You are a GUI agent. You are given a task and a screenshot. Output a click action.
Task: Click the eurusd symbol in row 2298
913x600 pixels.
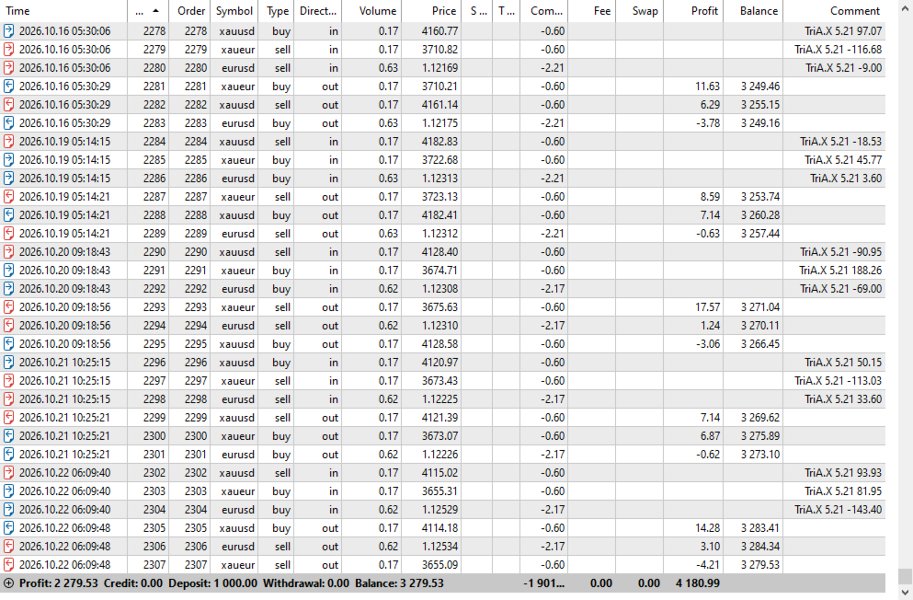pyautogui.click(x=238, y=399)
